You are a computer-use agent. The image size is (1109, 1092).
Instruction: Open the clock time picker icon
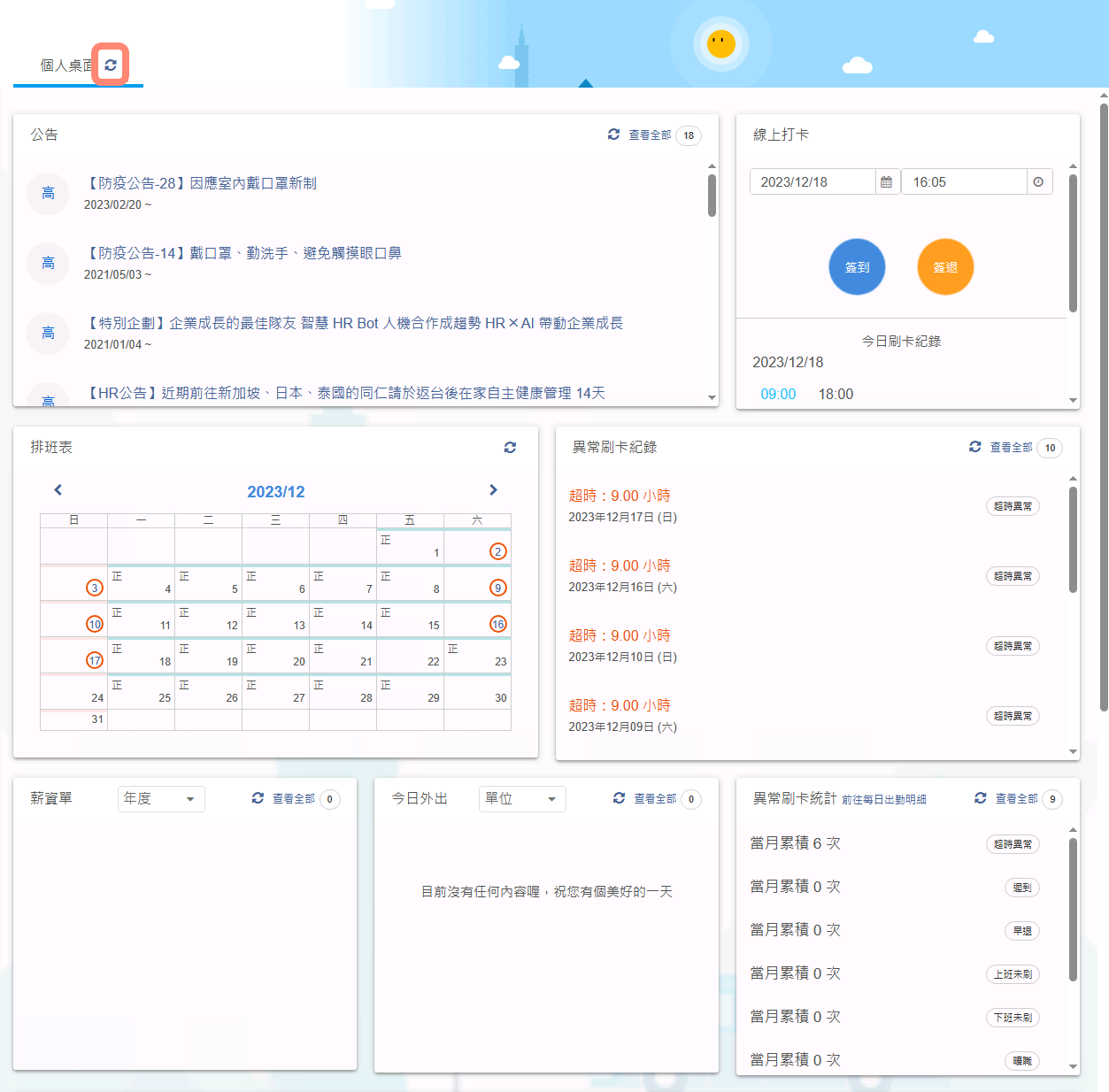point(1038,182)
